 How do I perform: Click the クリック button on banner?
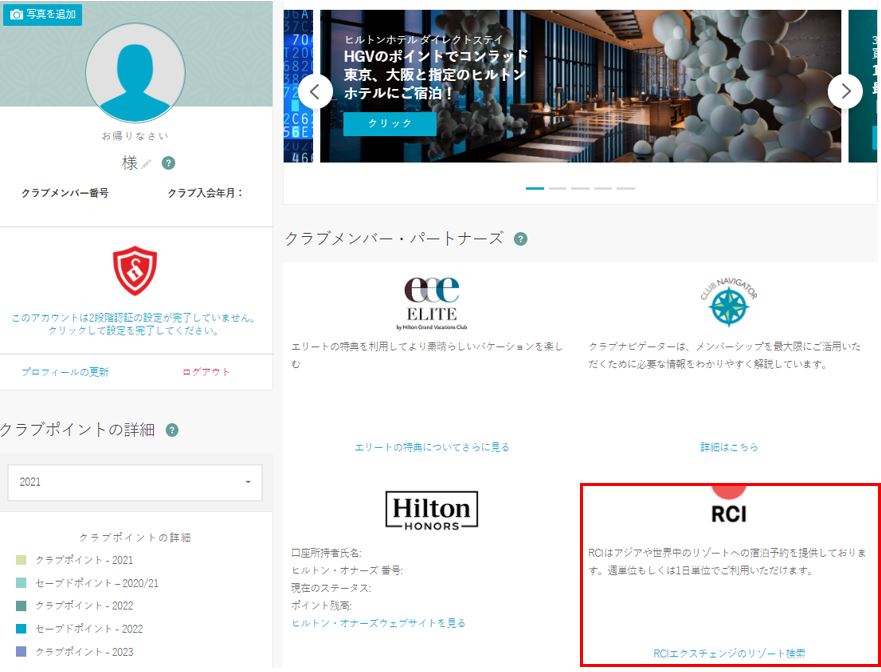[390, 124]
